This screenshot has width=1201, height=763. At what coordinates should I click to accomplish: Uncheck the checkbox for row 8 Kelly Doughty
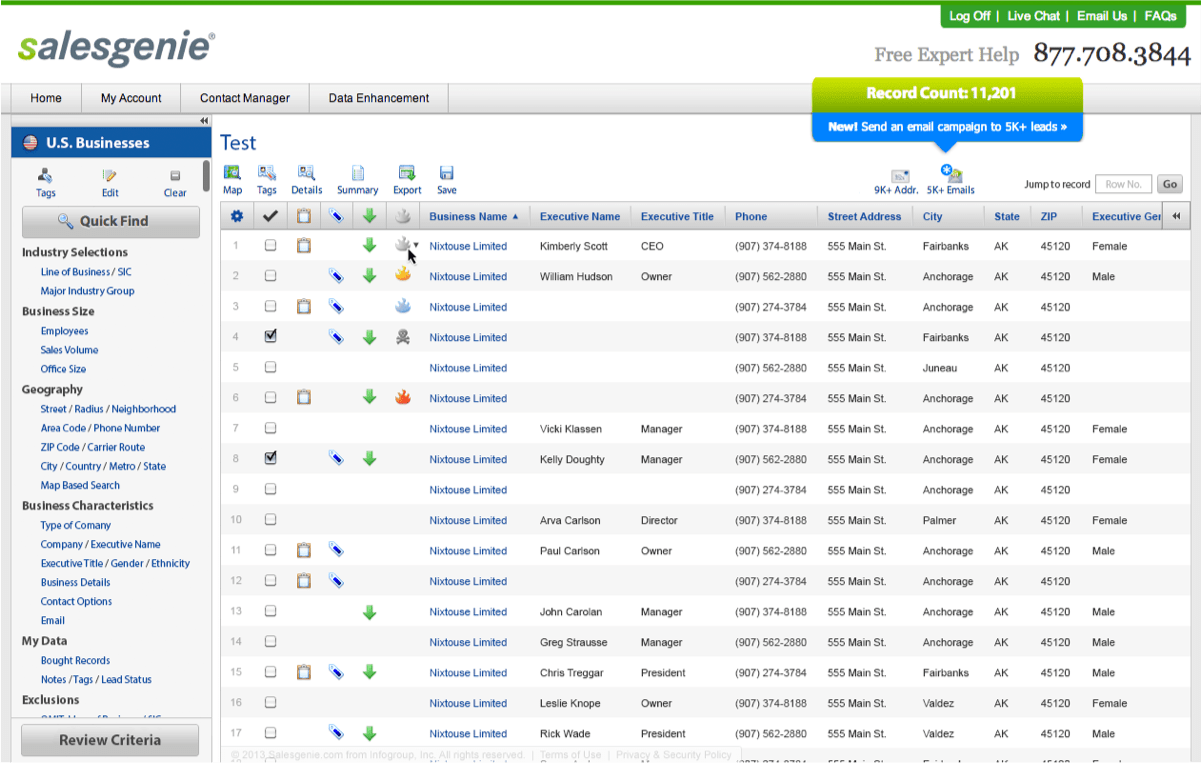(270, 458)
